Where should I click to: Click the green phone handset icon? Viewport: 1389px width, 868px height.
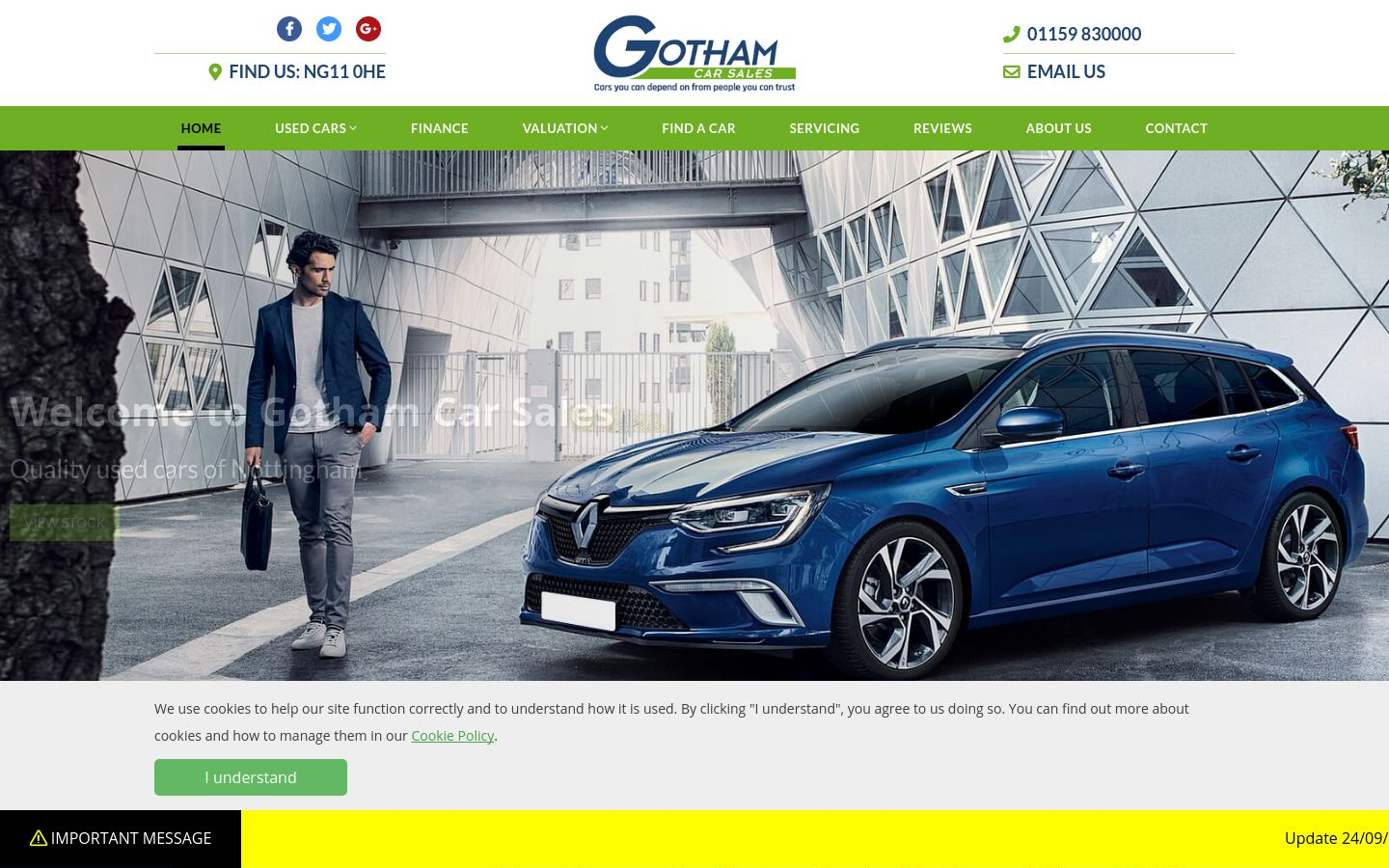[x=1012, y=34]
